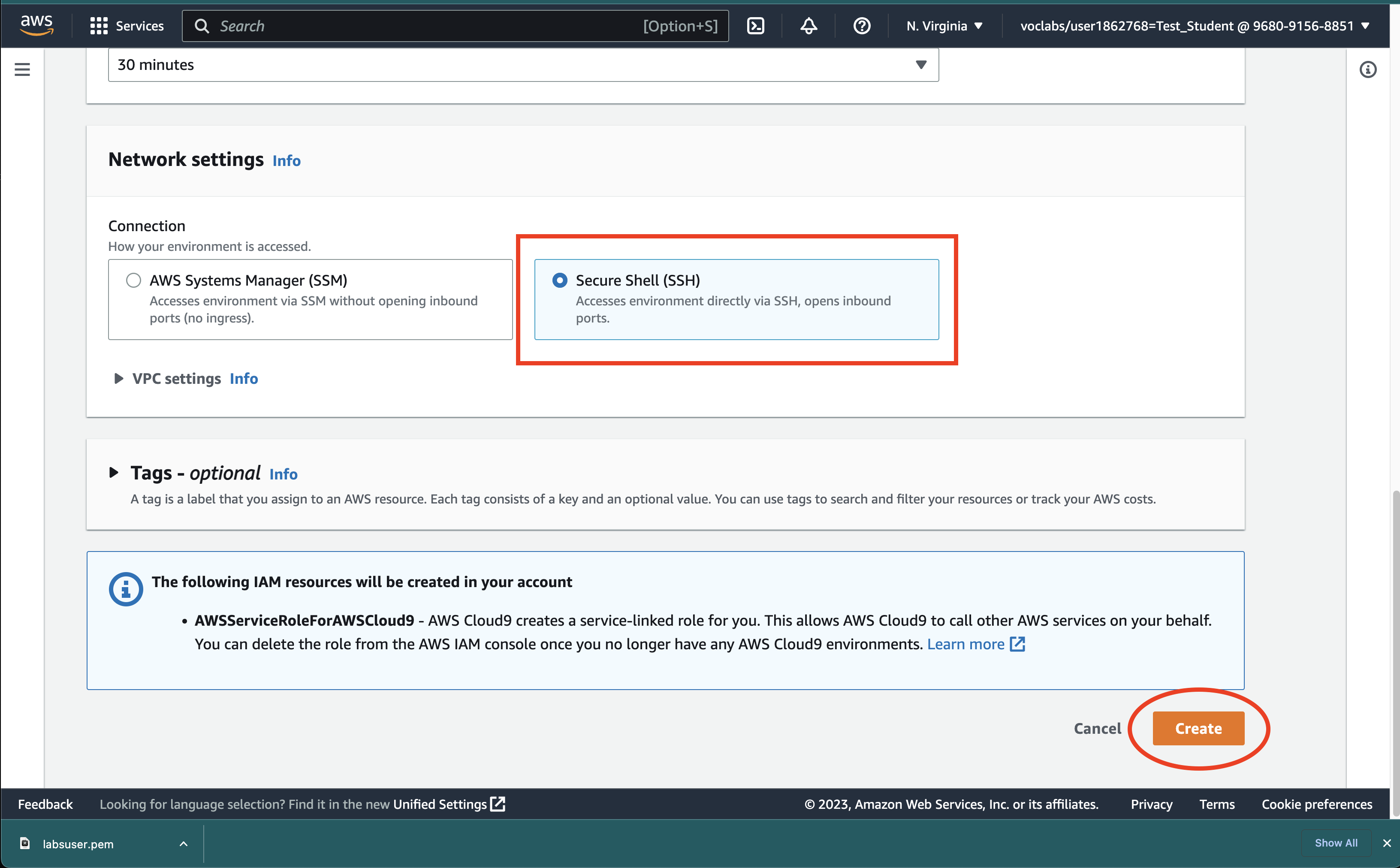Select Secure Shell (SSH) radio option
Viewport: 1400px width, 868px height.
(x=560, y=280)
